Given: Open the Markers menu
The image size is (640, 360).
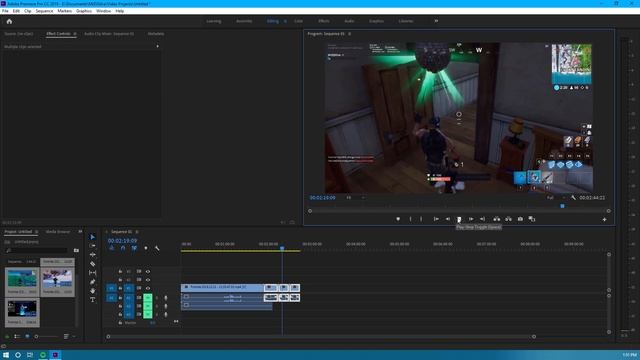Looking at the screenshot, I should tap(64, 11).
